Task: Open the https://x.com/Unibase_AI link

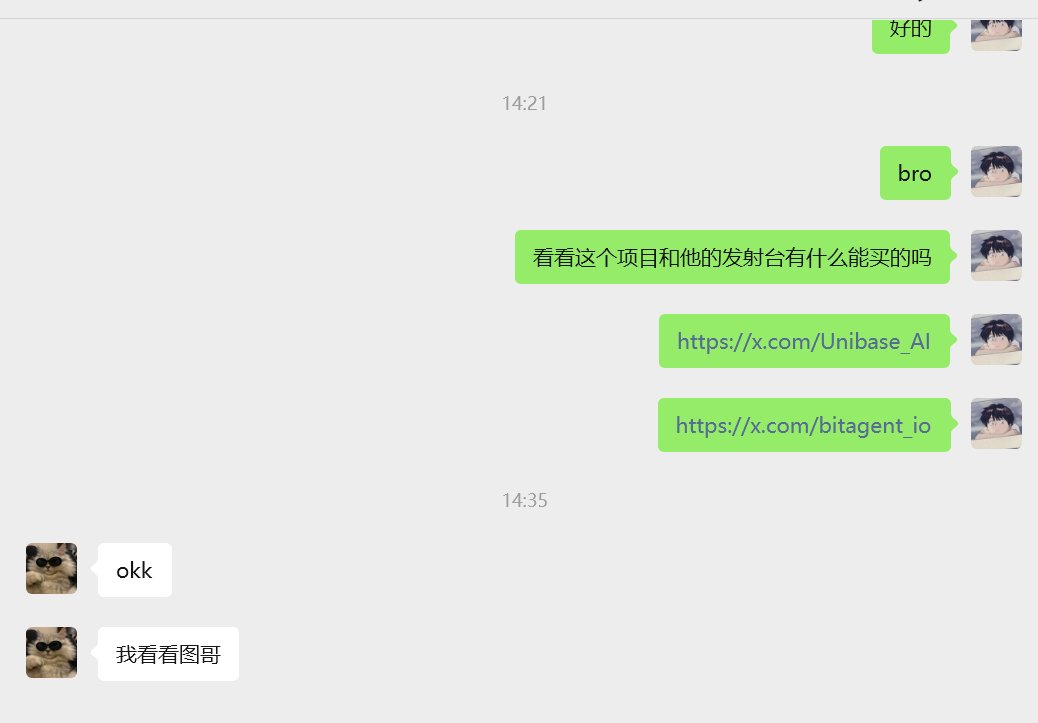Action: [x=804, y=342]
